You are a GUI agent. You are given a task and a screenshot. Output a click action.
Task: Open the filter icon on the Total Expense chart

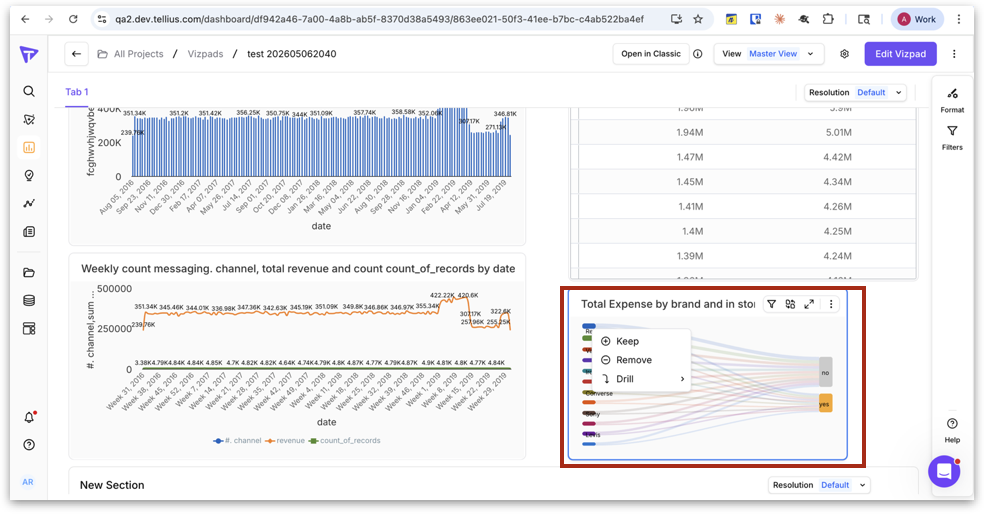point(772,304)
